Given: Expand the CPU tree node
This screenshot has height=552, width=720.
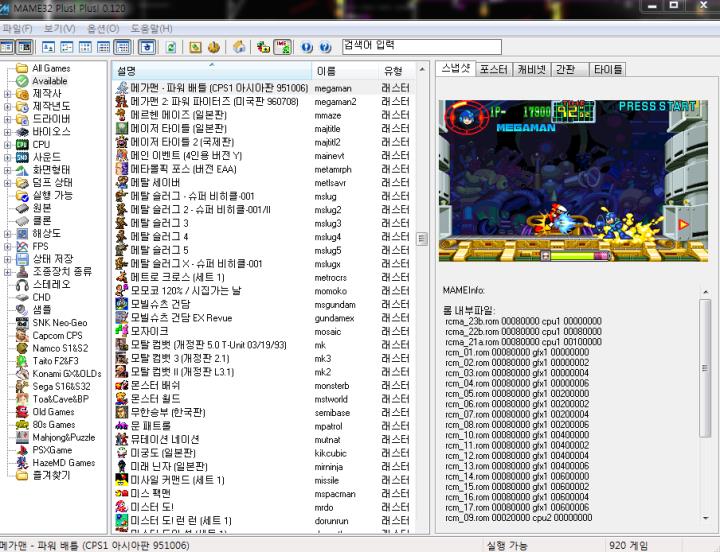Looking at the screenshot, I should pos(7,145).
